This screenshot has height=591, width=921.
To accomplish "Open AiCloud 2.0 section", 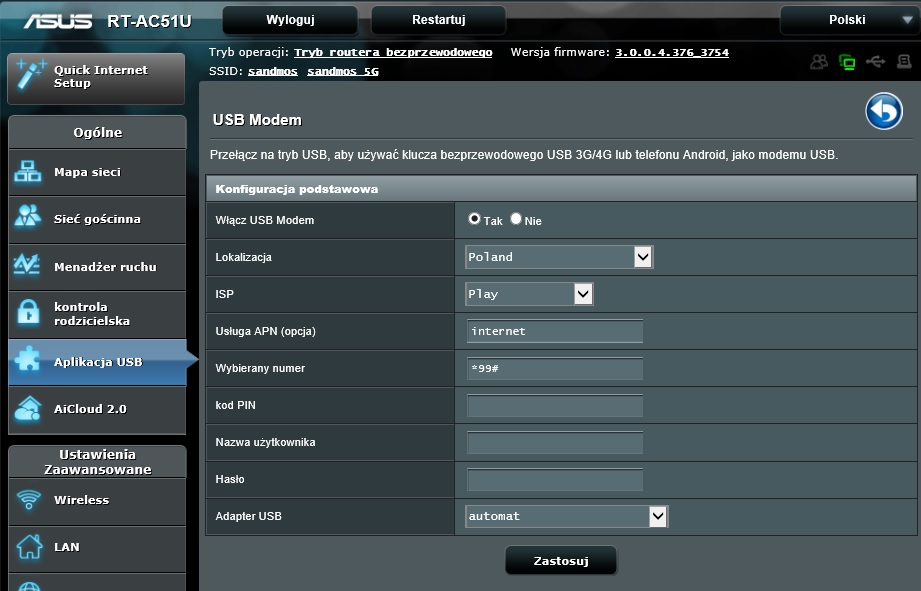I will [x=96, y=409].
